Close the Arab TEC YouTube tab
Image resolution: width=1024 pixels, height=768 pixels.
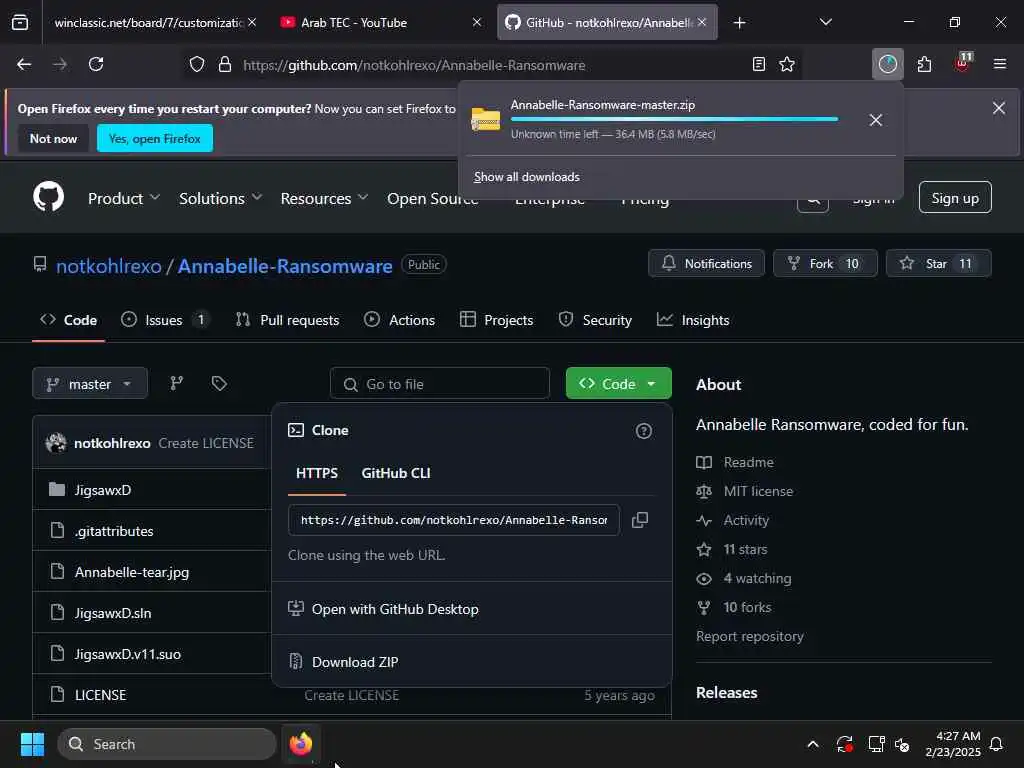pos(477,22)
